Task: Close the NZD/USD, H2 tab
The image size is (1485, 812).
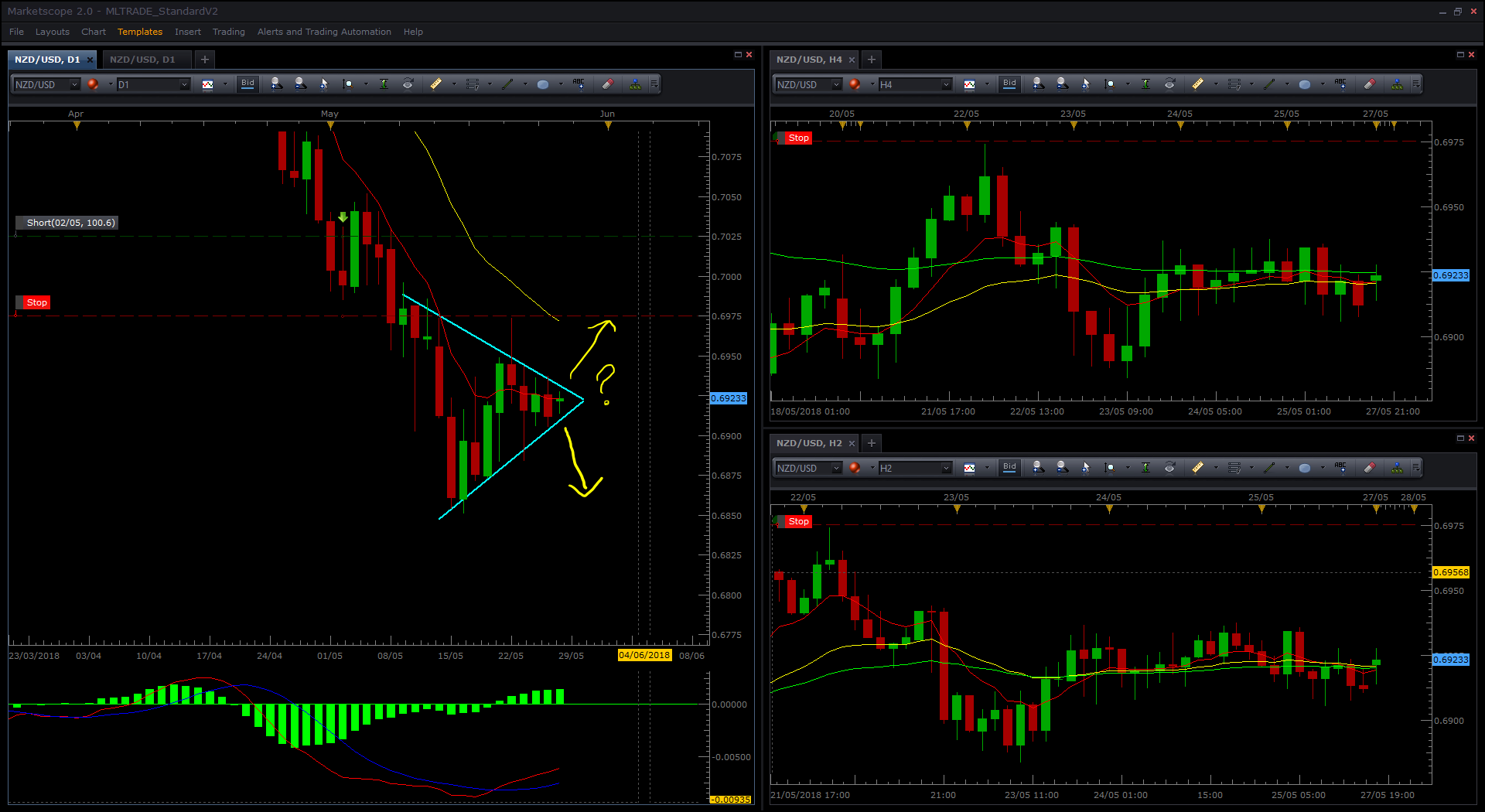Action: point(852,443)
